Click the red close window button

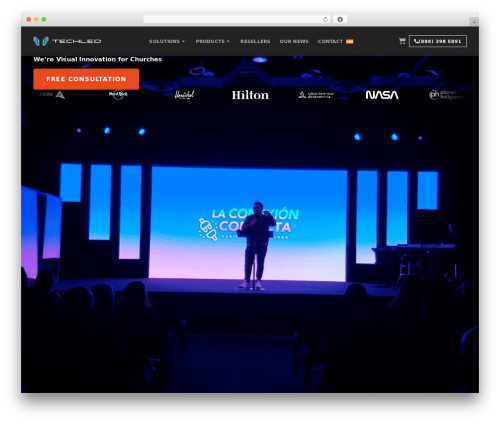click(29, 19)
